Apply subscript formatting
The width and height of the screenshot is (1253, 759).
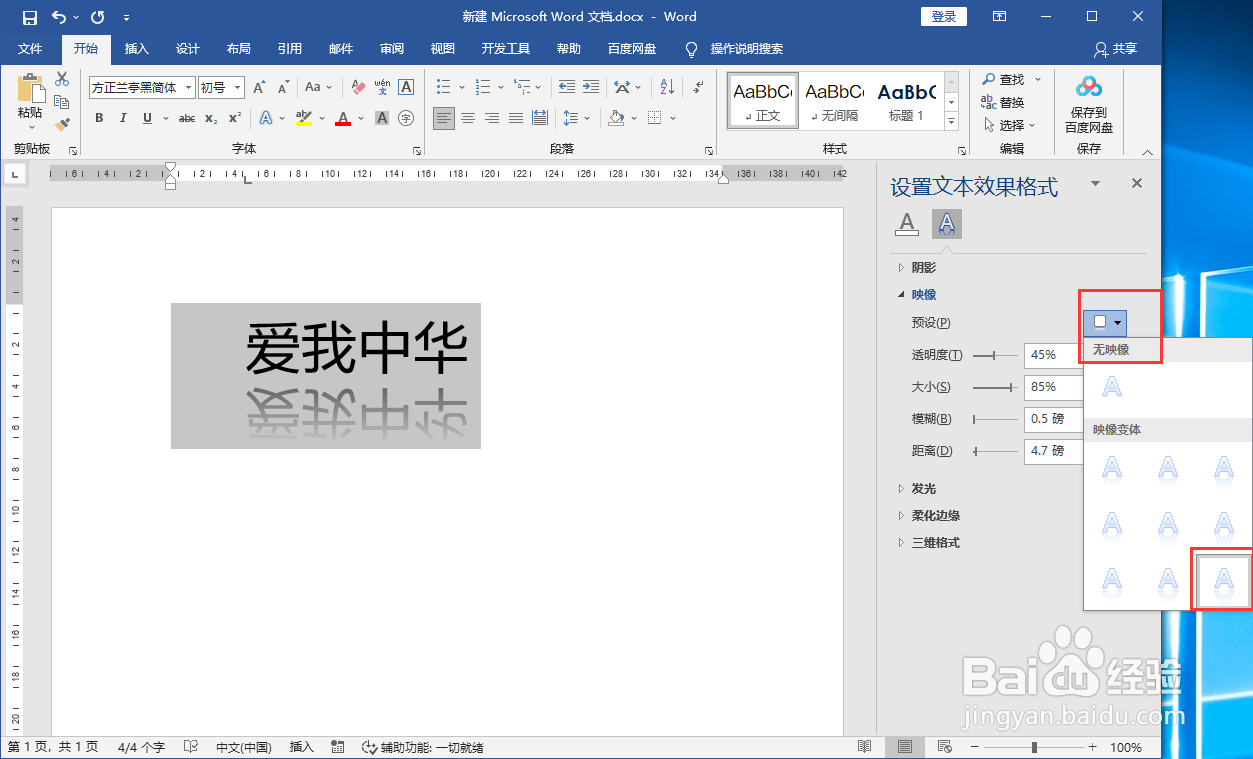pos(211,118)
